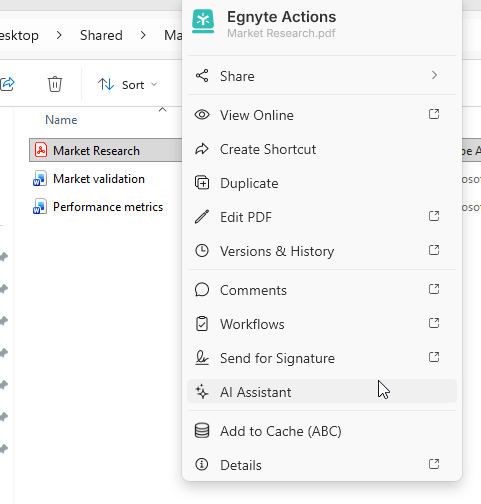This screenshot has width=481, height=504.
Task: Select the Market validation document
Action: coord(99,179)
